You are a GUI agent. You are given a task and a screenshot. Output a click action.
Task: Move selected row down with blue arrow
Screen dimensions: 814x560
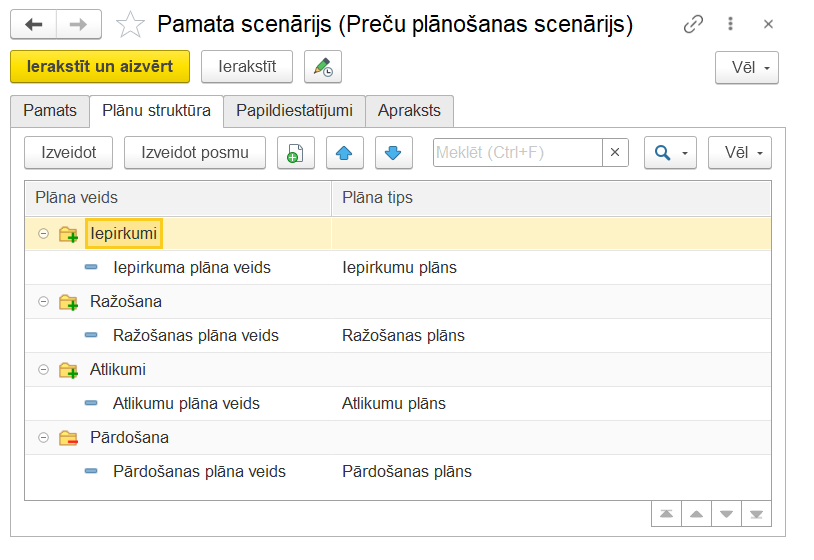point(393,153)
